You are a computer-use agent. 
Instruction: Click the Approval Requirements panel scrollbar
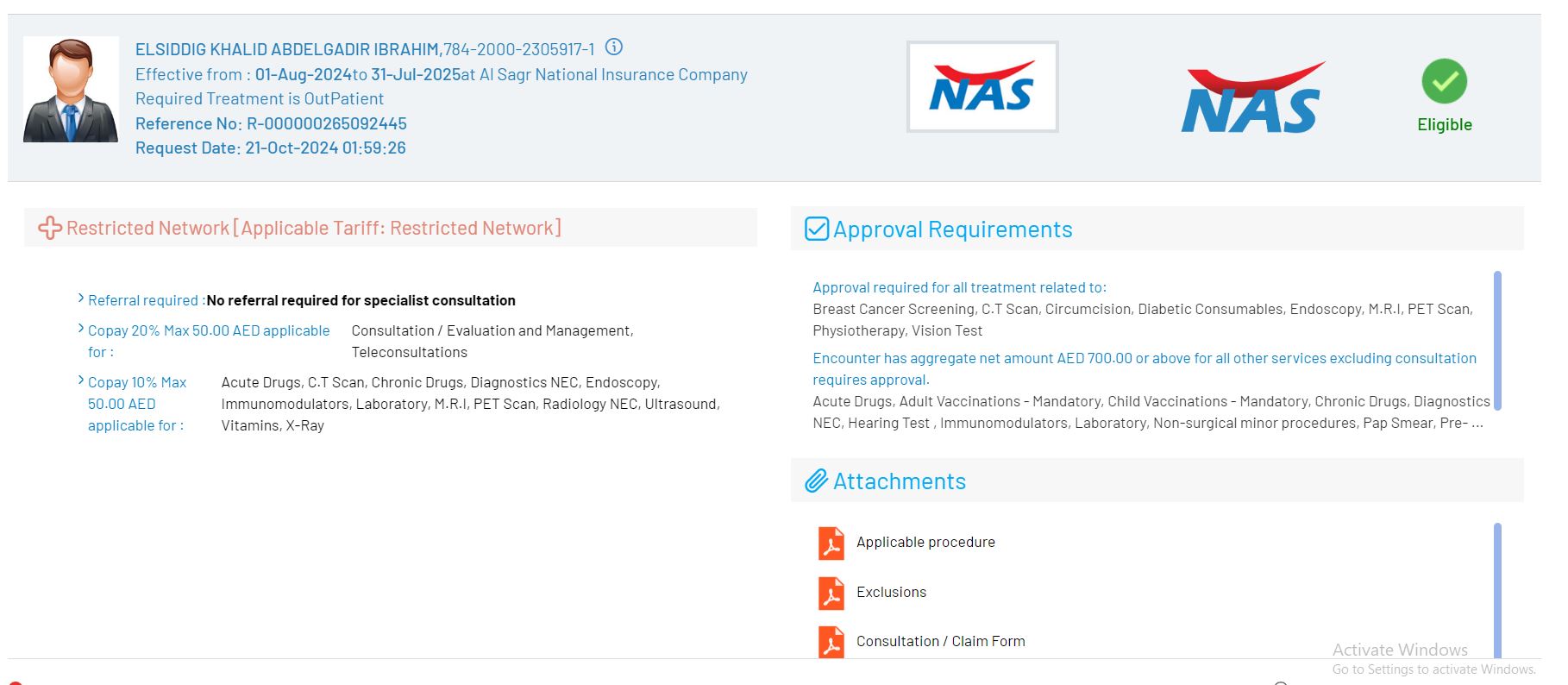click(1497, 340)
